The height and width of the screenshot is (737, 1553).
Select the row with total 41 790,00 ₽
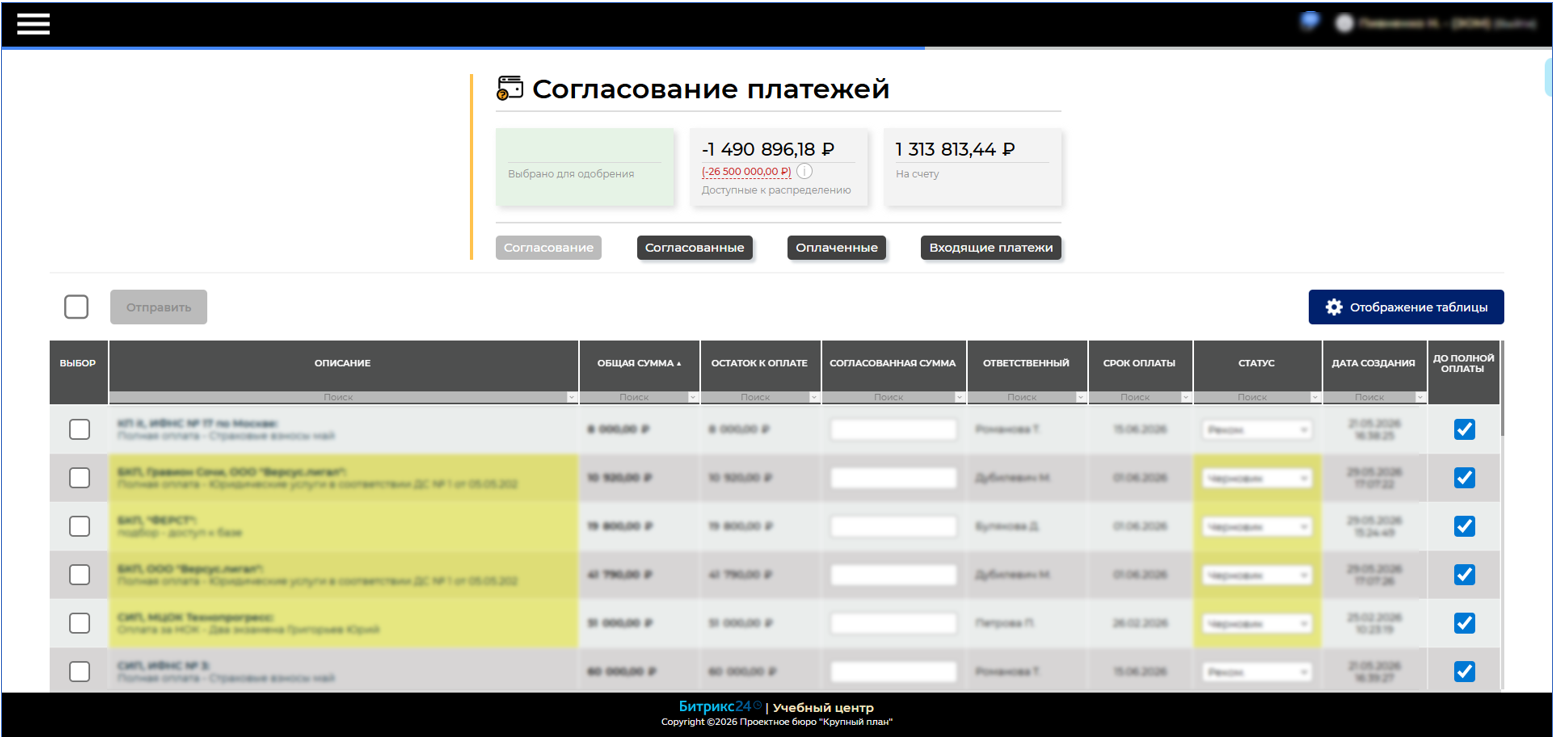(x=79, y=575)
